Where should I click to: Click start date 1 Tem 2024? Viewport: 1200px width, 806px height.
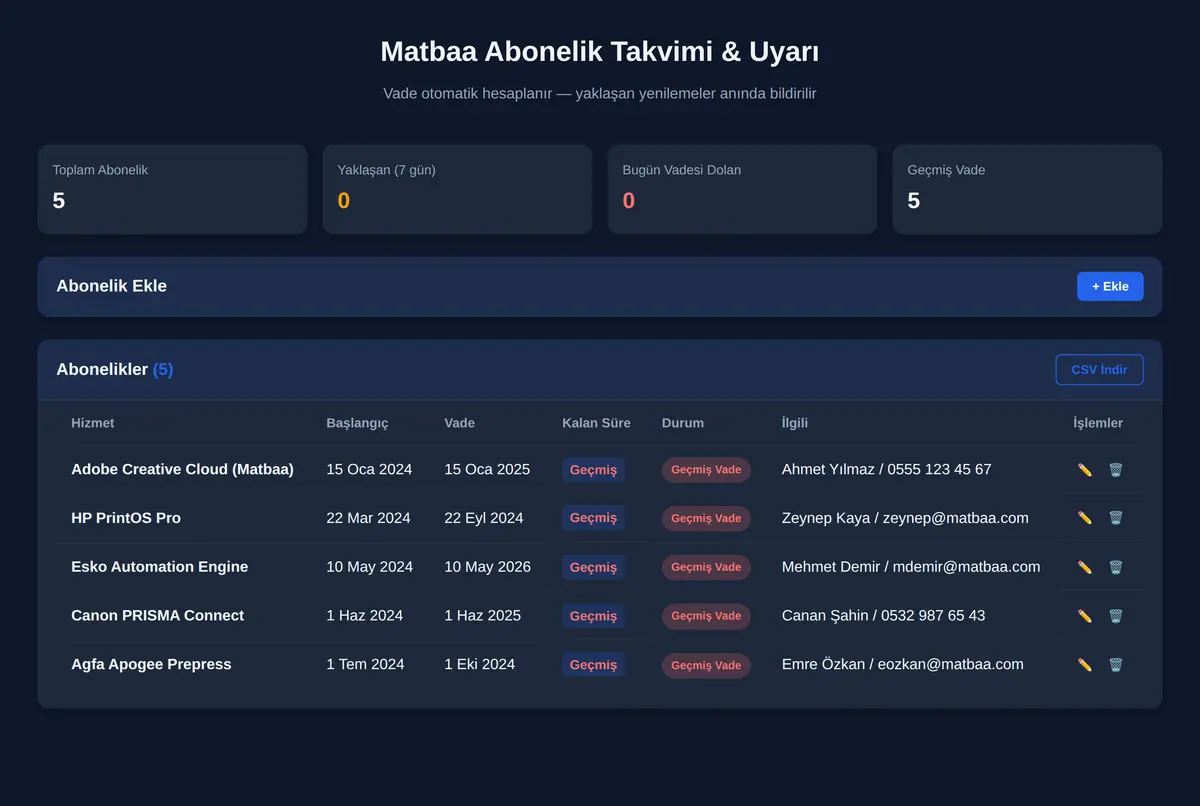point(365,664)
